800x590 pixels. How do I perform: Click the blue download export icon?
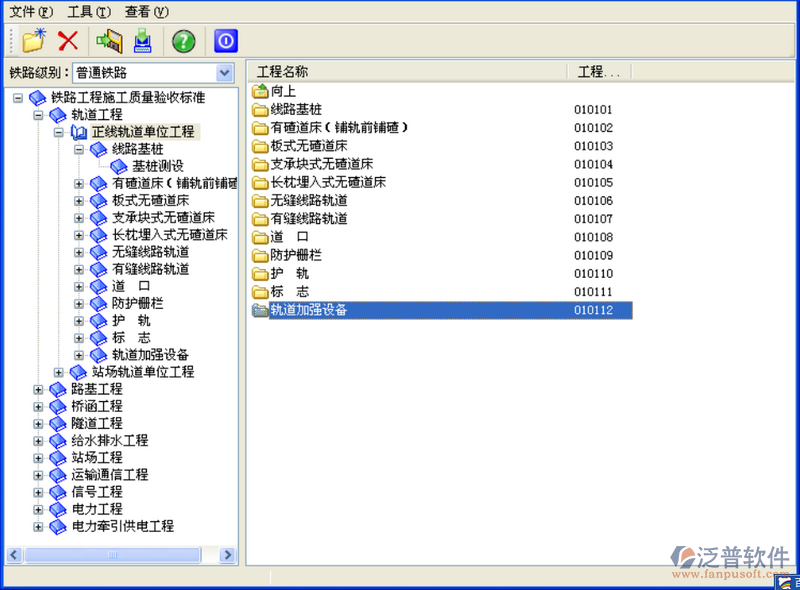143,41
